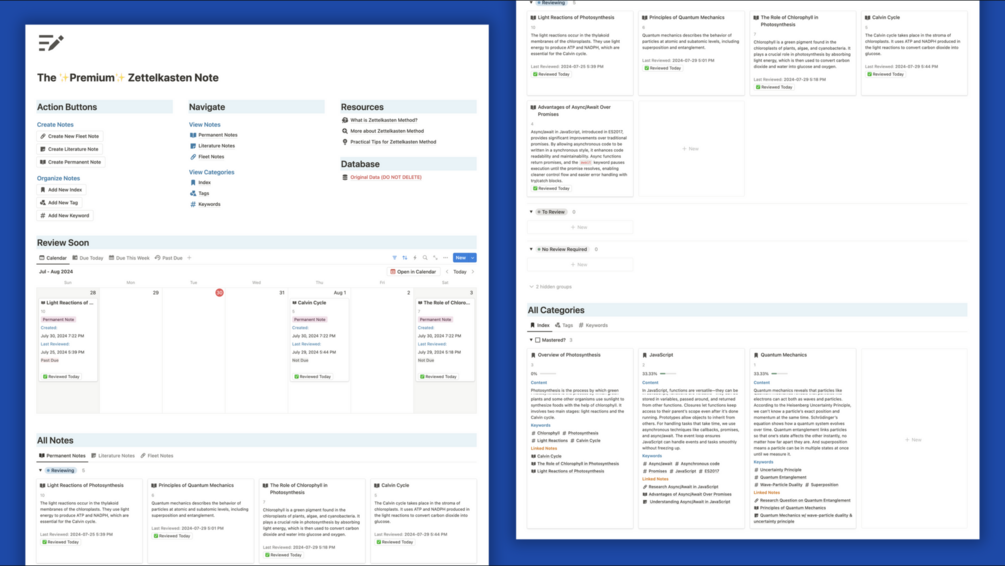Click the magnifier icon beside More about Zettelkasten Method
Image resolution: width=1005 pixels, height=566 pixels.
click(x=345, y=131)
